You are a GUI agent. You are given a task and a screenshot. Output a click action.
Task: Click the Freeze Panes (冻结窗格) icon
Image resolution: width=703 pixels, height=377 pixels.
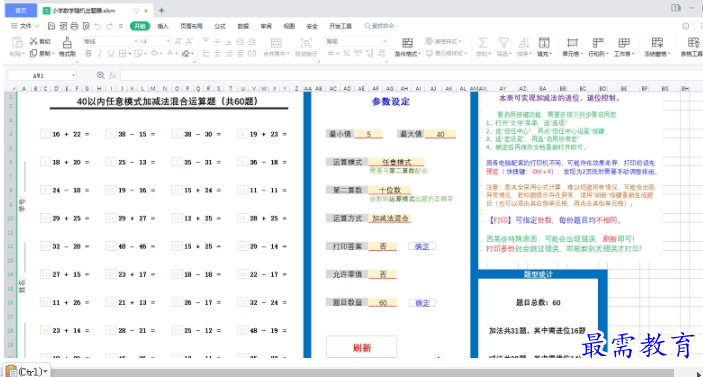[x=657, y=43]
